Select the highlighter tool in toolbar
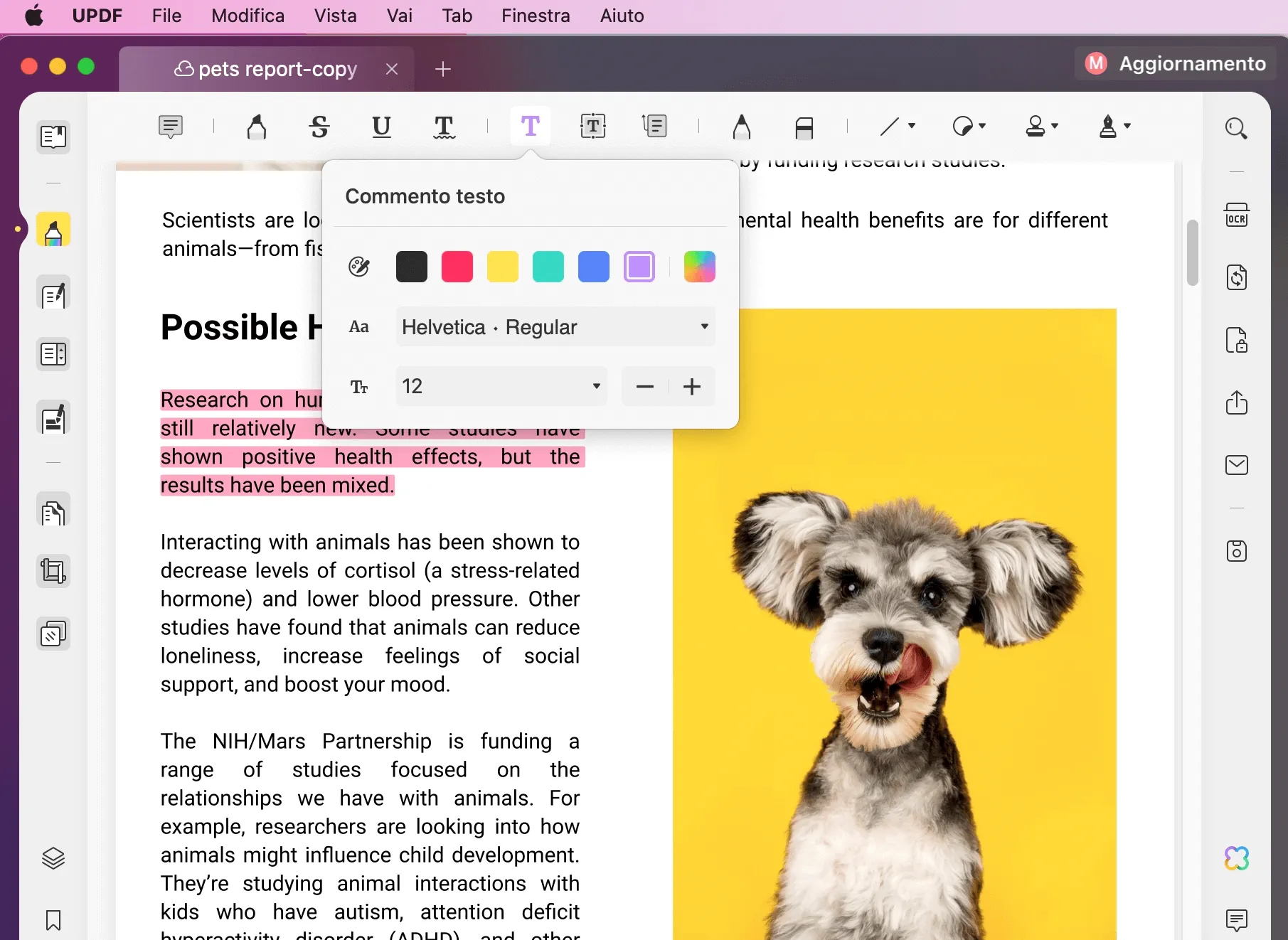The height and width of the screenshot is (940, 1288). pos(257,127)
